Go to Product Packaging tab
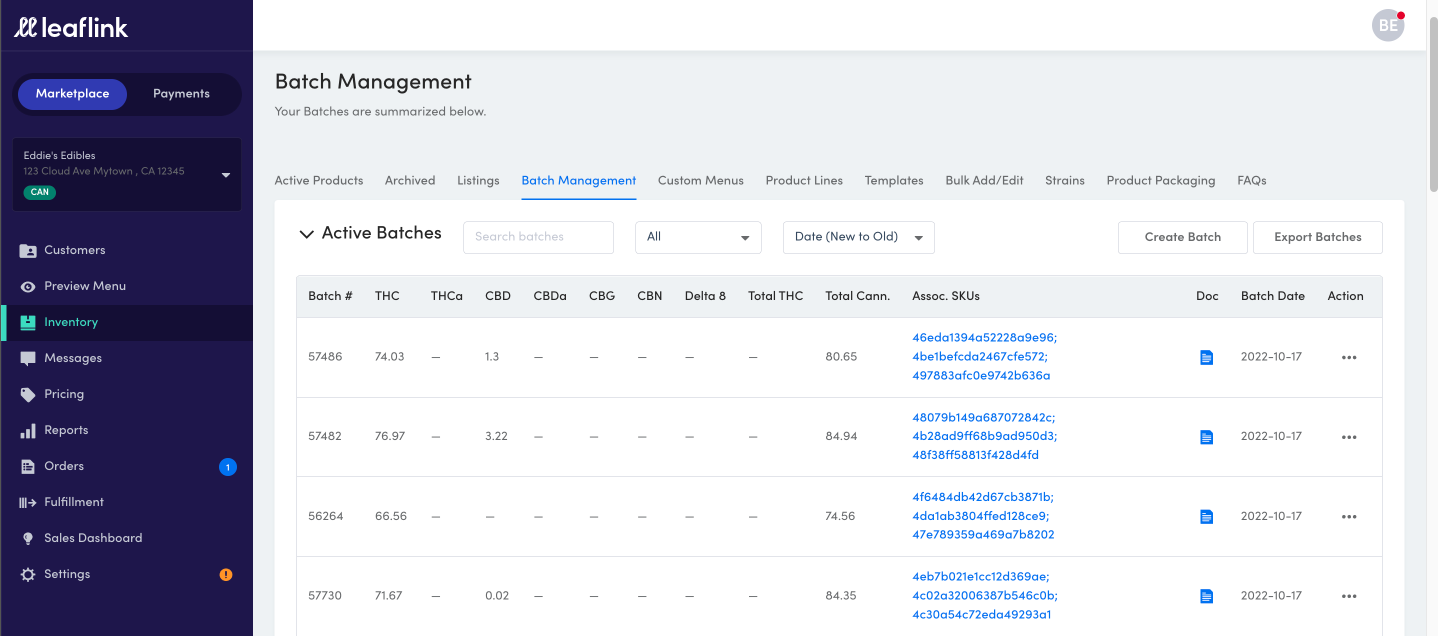Screen dimensions: 1438x636 (x=1161, y=181)
